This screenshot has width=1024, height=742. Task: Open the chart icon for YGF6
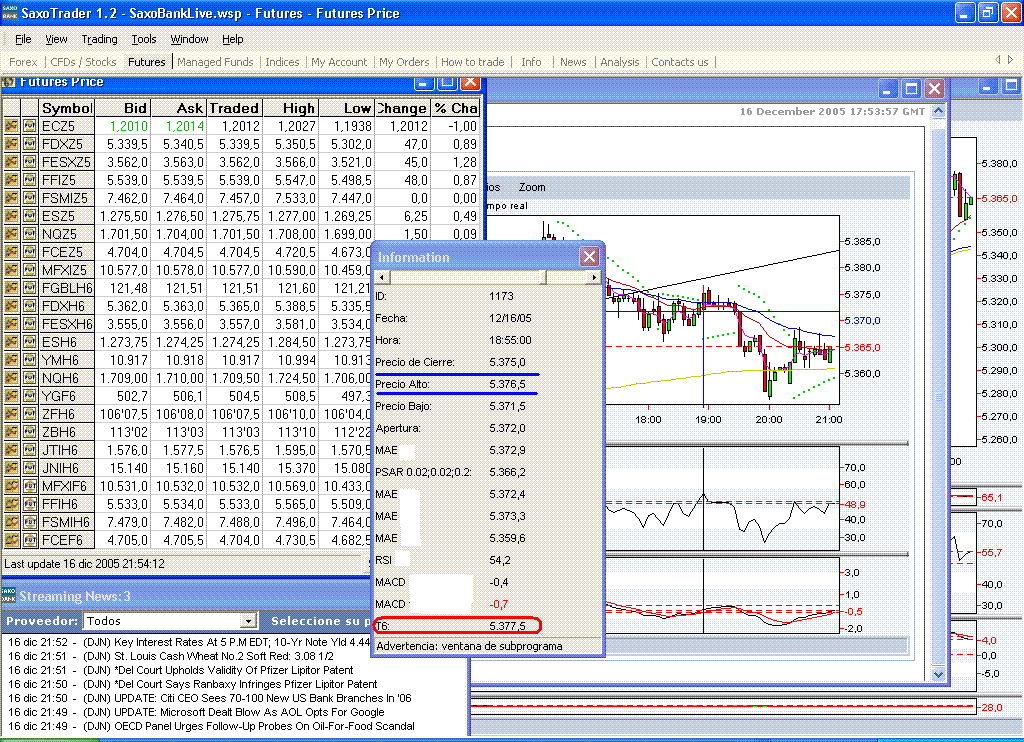(x=11, y=396)
